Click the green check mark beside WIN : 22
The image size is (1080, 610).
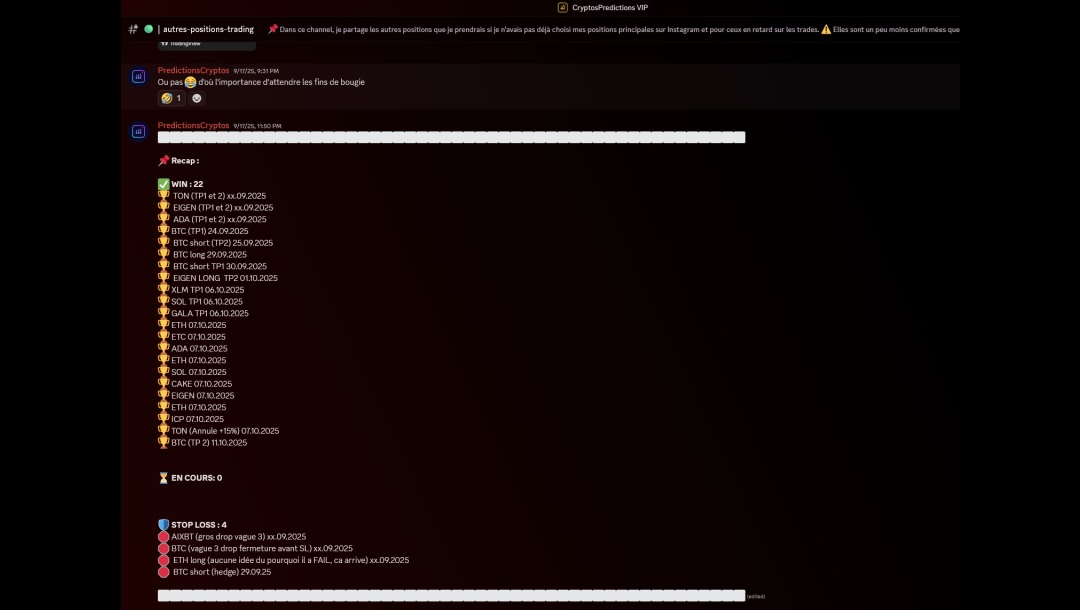point(163,184)
